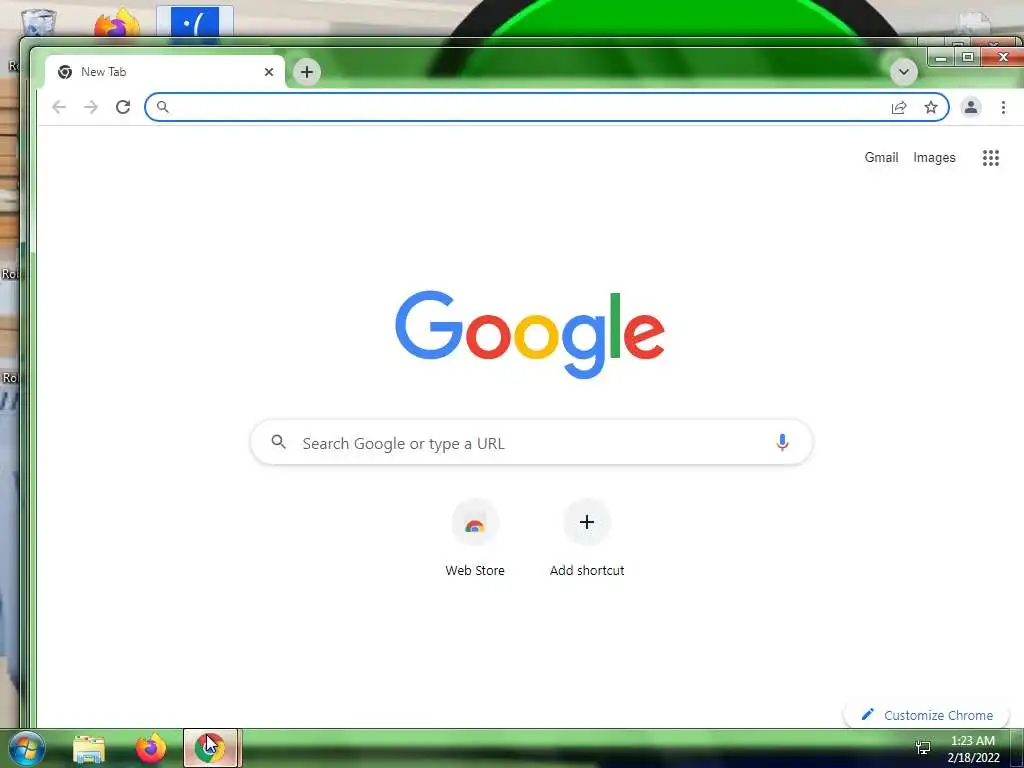Click the forward navigation arrow
The image size is (1024, 768).
[x=91, y=107]
